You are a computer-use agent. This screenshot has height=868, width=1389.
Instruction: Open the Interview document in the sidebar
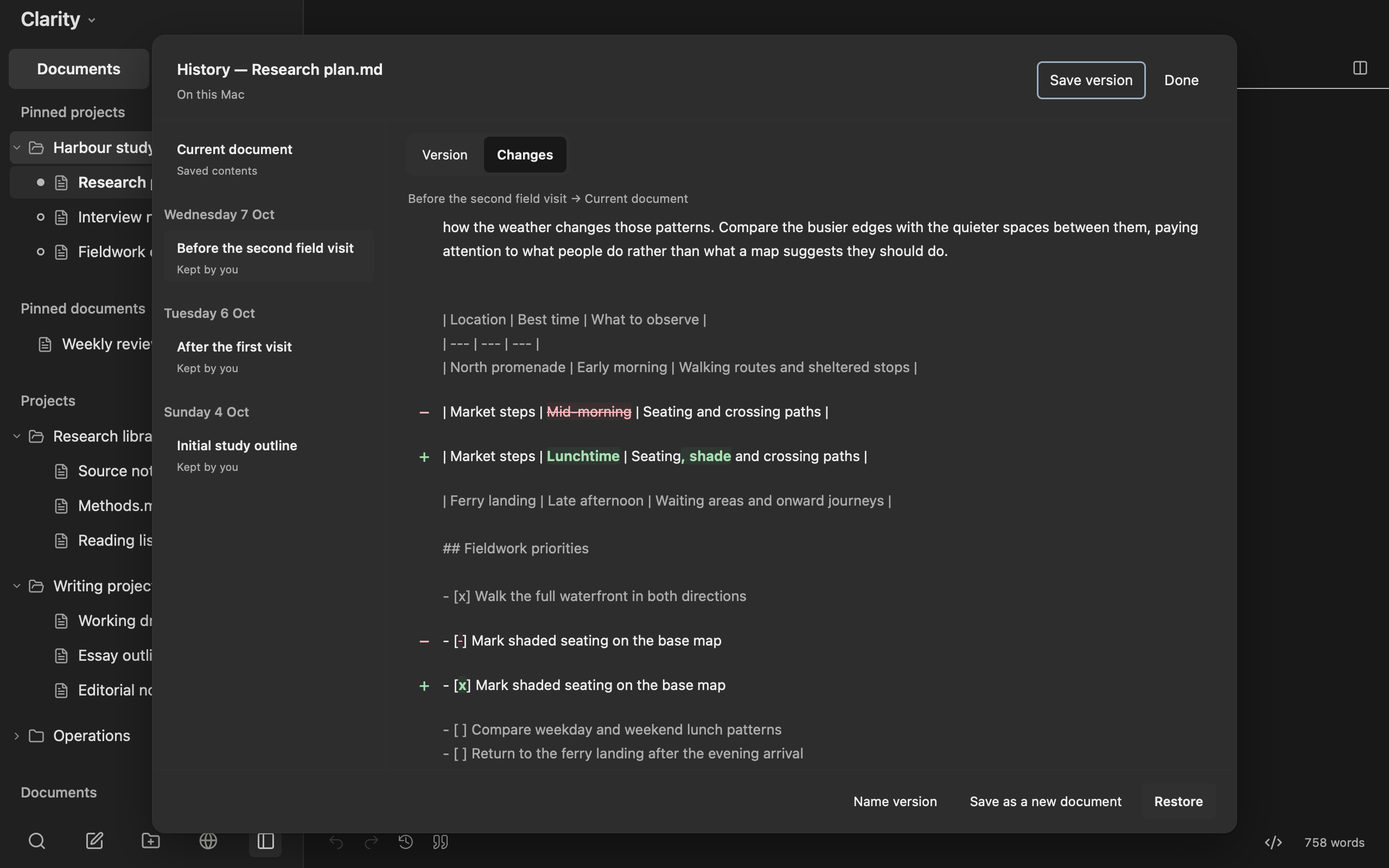tap(81, 218)
